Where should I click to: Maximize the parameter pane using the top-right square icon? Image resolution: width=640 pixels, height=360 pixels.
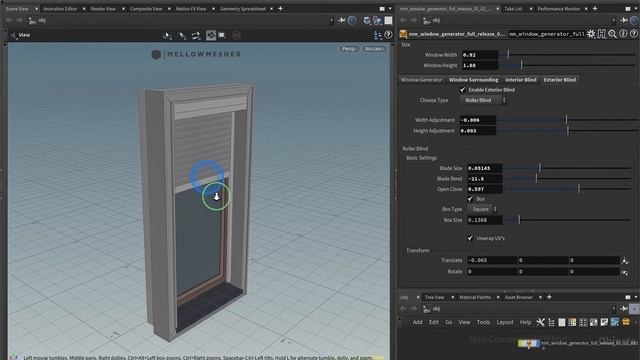(x=628, y=9)
